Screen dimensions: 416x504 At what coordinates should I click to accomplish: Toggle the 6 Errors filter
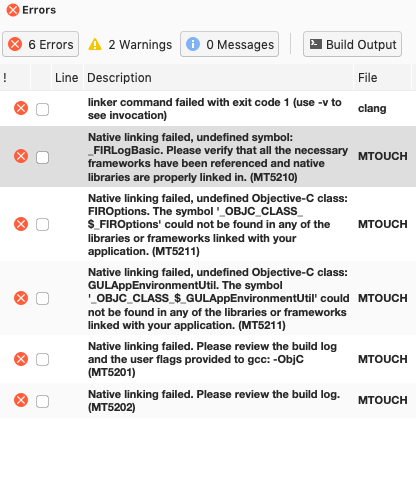coord(41,44)
